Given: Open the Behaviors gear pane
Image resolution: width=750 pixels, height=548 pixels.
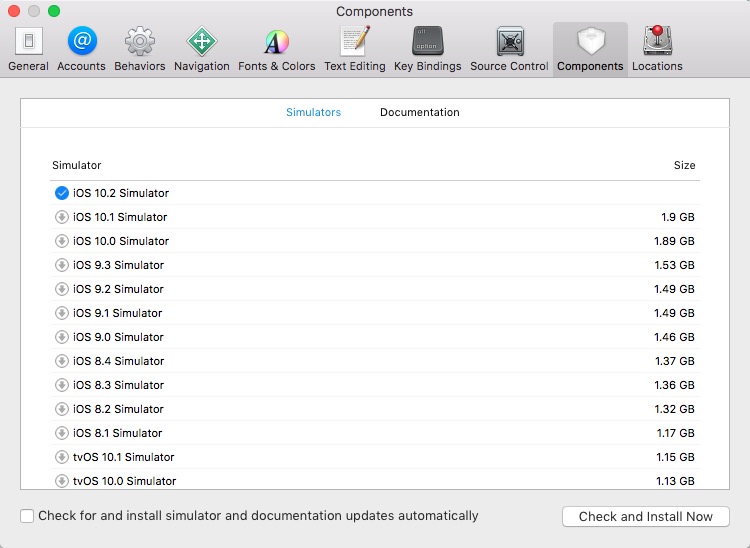Looking at the screenshot, I should pos(140,49).
